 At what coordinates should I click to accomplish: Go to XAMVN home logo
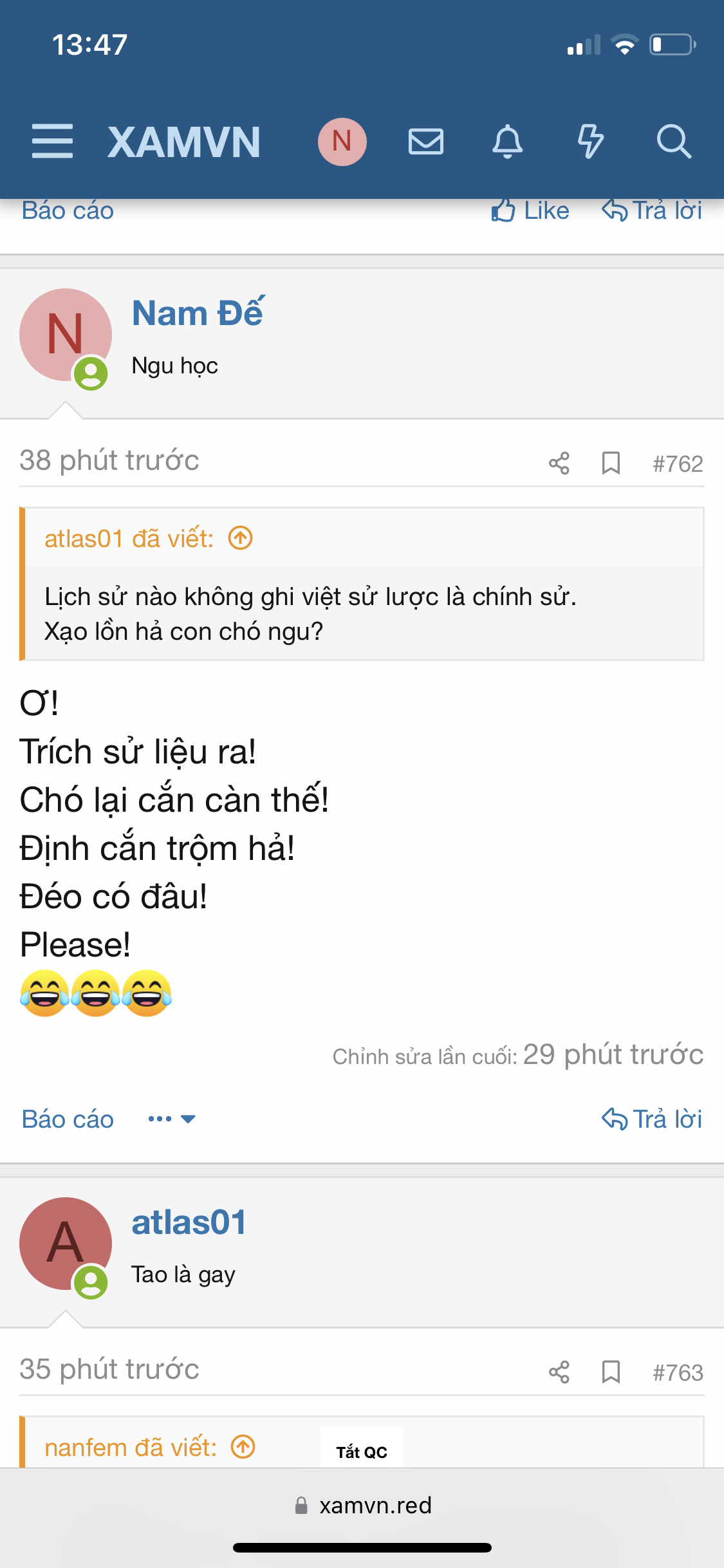[x=184, y=142]
